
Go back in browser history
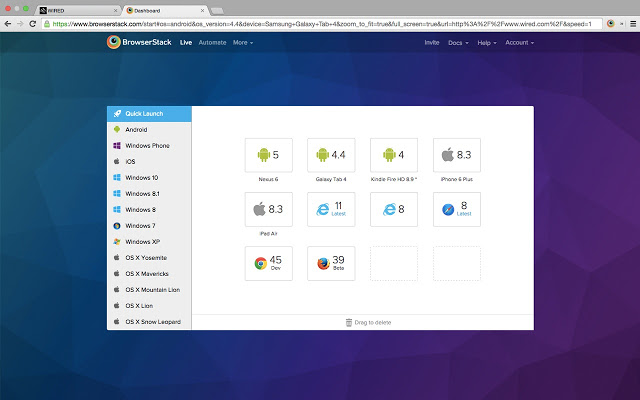point(8,24)
